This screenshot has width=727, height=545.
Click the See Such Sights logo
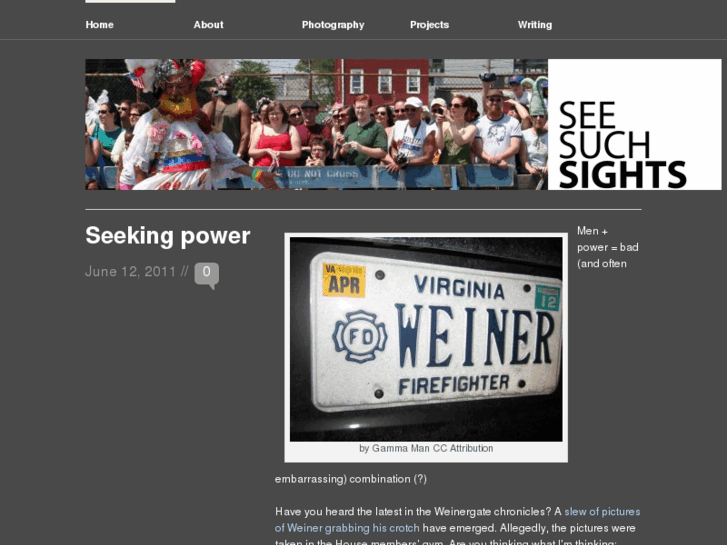tap(634, 124)
